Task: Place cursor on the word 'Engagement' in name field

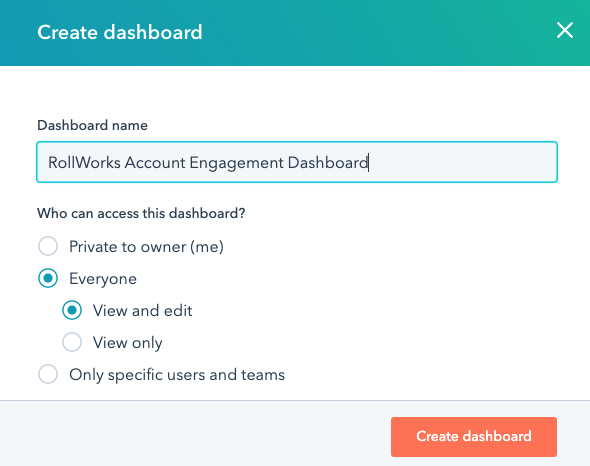Action: [x=236, y=163]
